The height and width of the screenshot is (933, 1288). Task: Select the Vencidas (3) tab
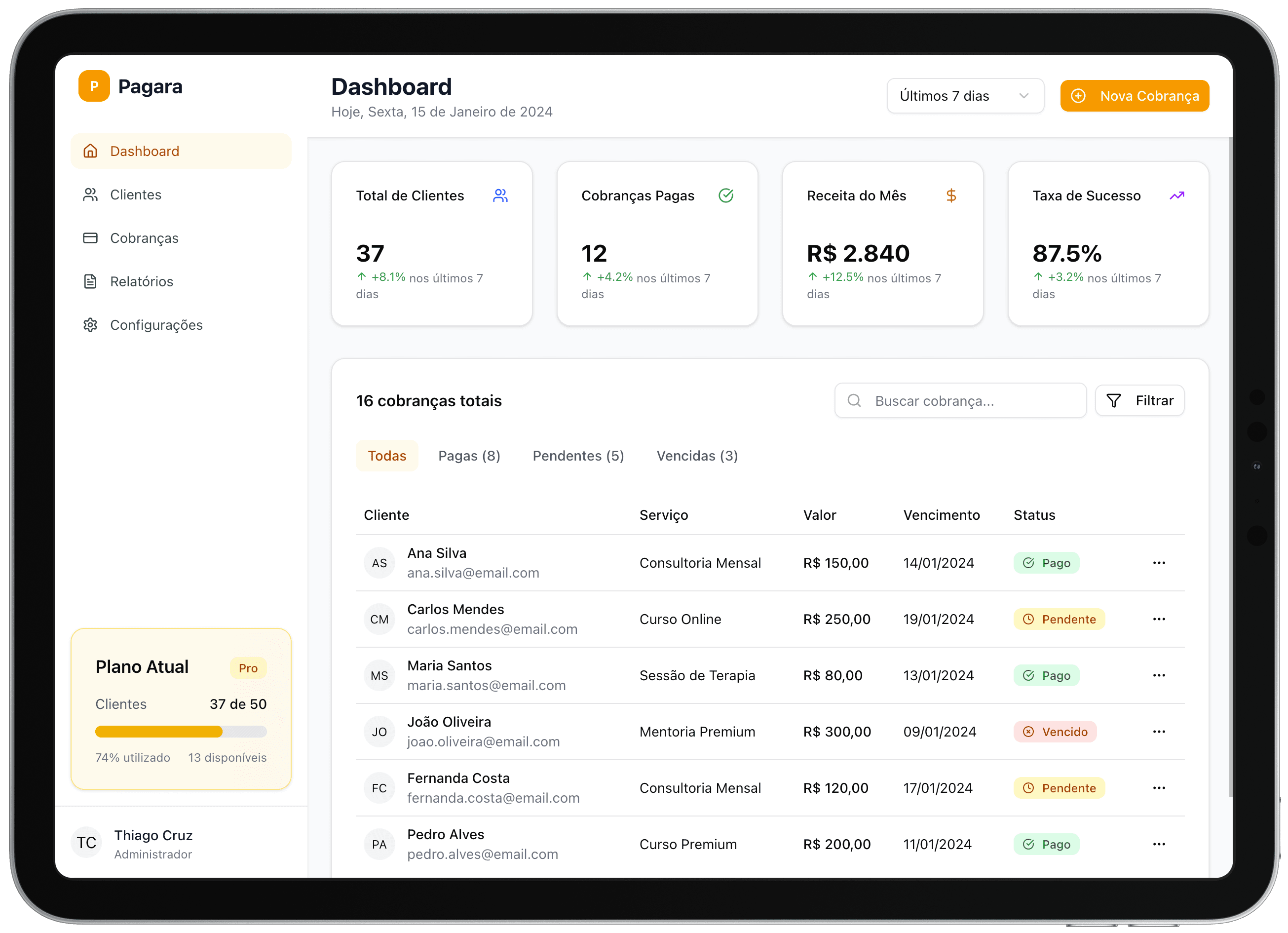697,456
